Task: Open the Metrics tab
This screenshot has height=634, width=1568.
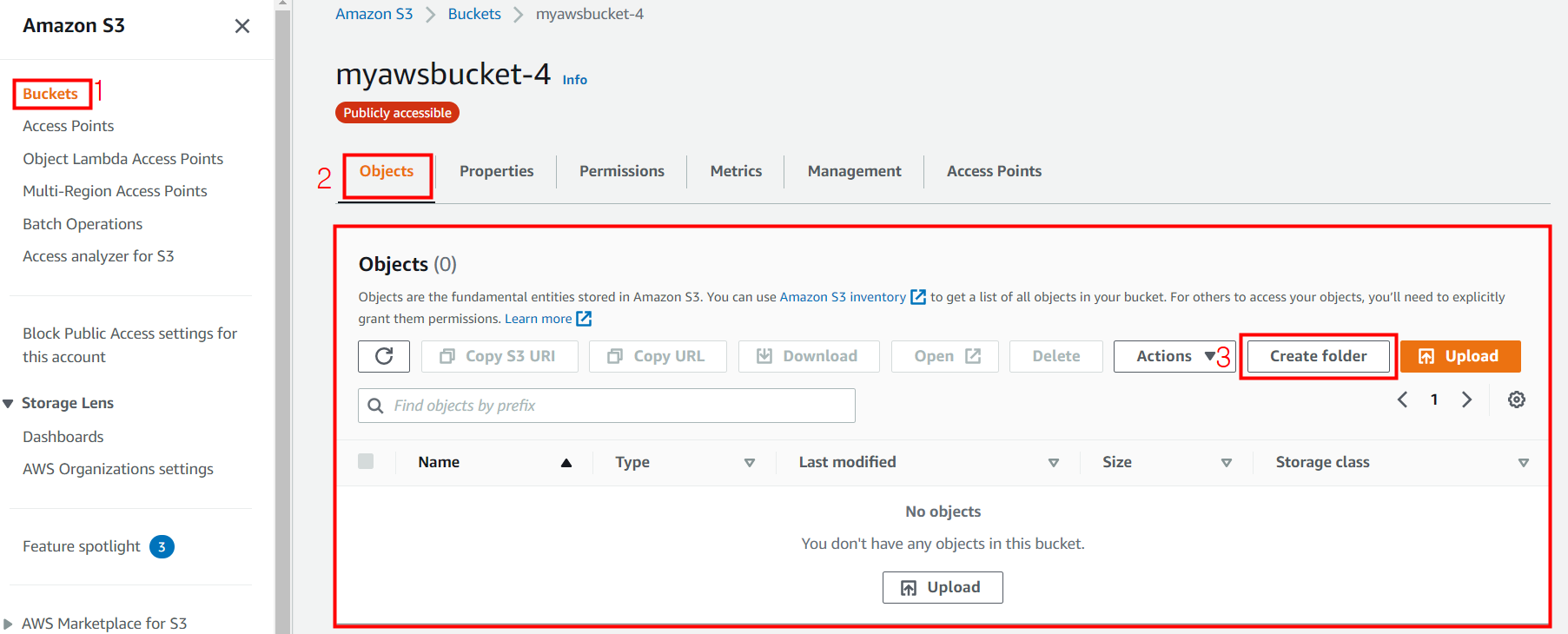Action: coord(736,171)
